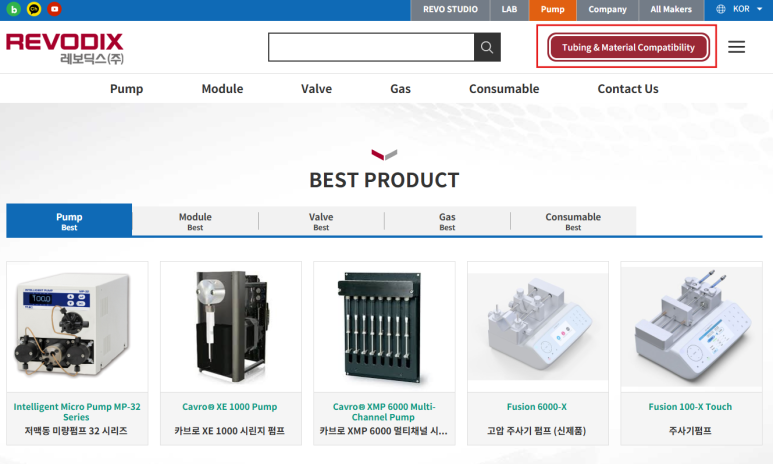
Task: Click the globe language icon
Action: pos(721,9)
